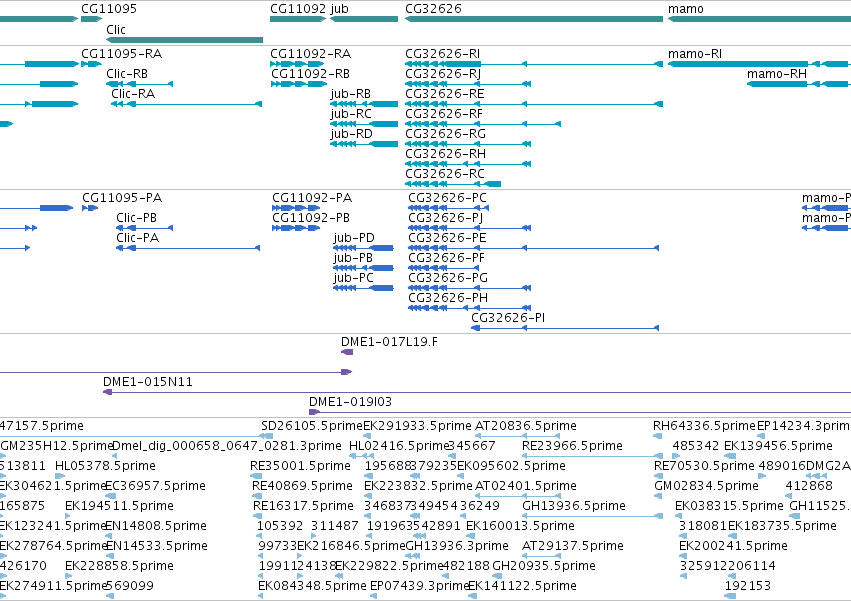
Task: Click EST EK228858.5prime
Action: click(x=69, y=576)
